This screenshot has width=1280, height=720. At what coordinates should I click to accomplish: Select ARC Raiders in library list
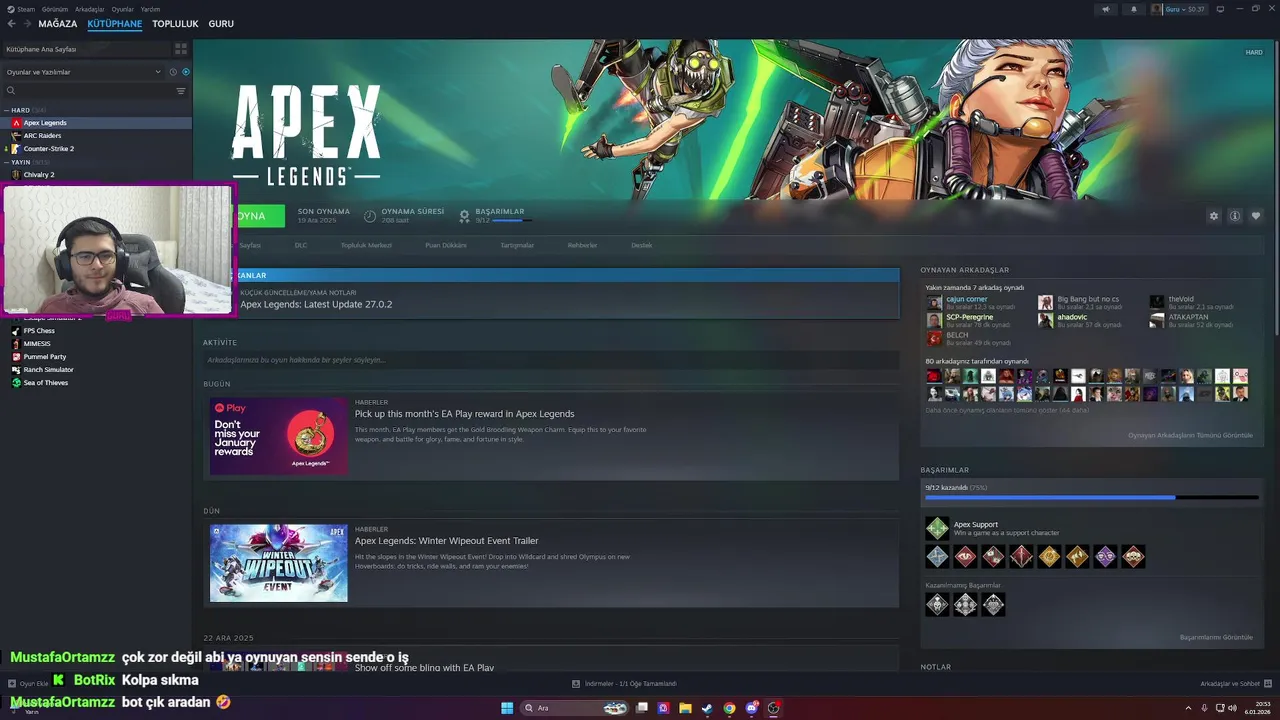click(x=42, y=136)
